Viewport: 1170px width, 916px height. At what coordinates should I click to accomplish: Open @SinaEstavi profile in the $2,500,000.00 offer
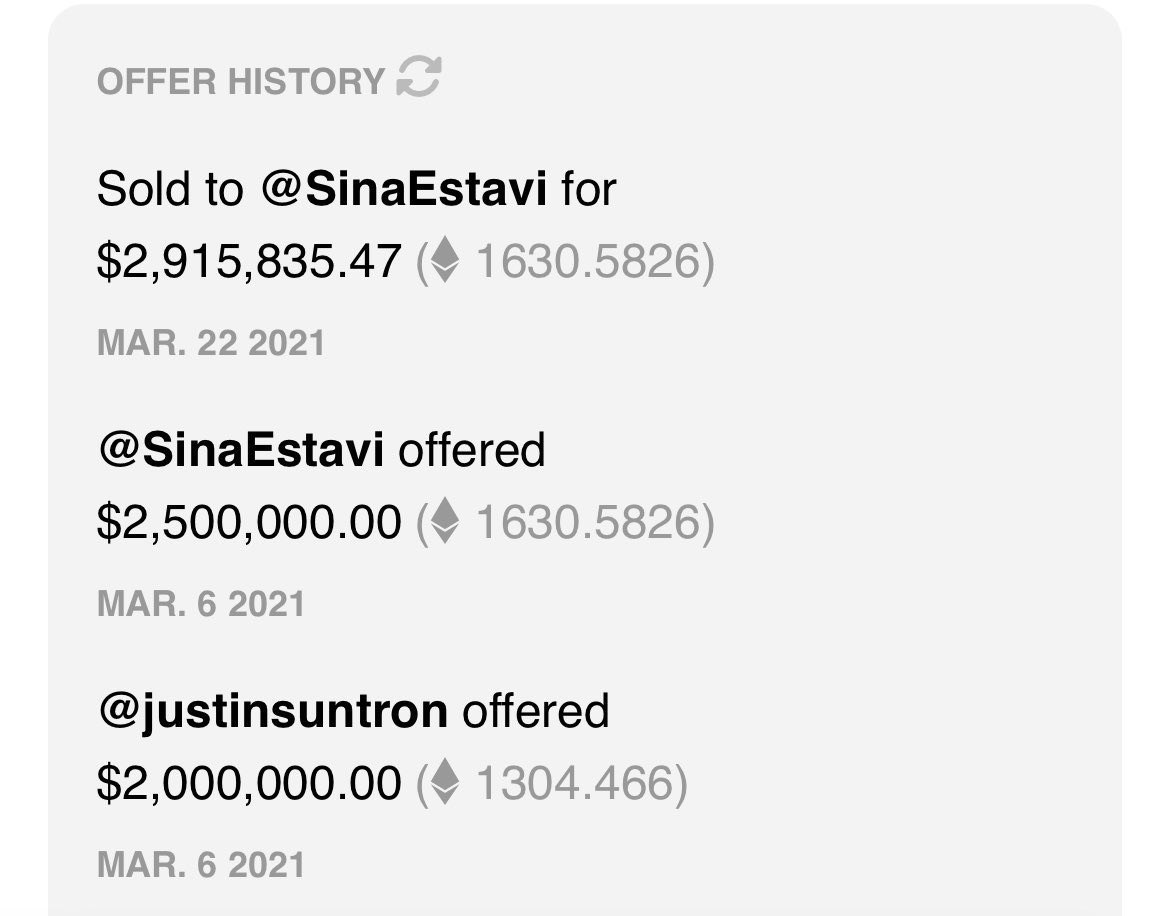241,450
